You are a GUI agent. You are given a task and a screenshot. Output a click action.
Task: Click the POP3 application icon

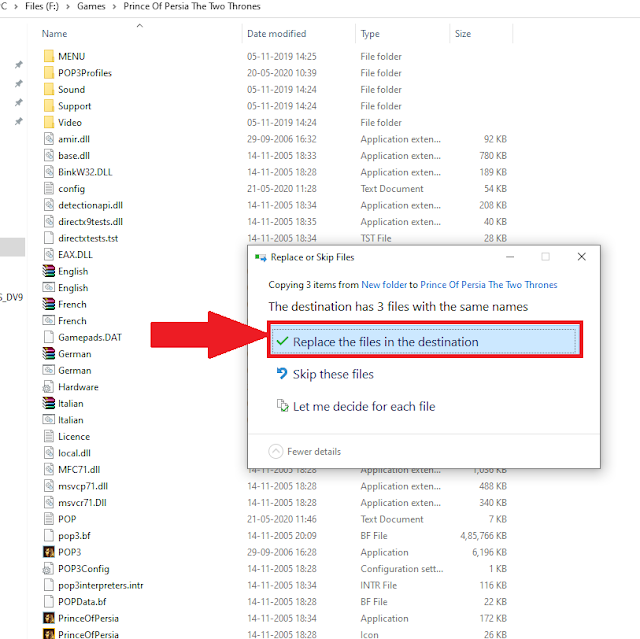(x=49, y=552)
